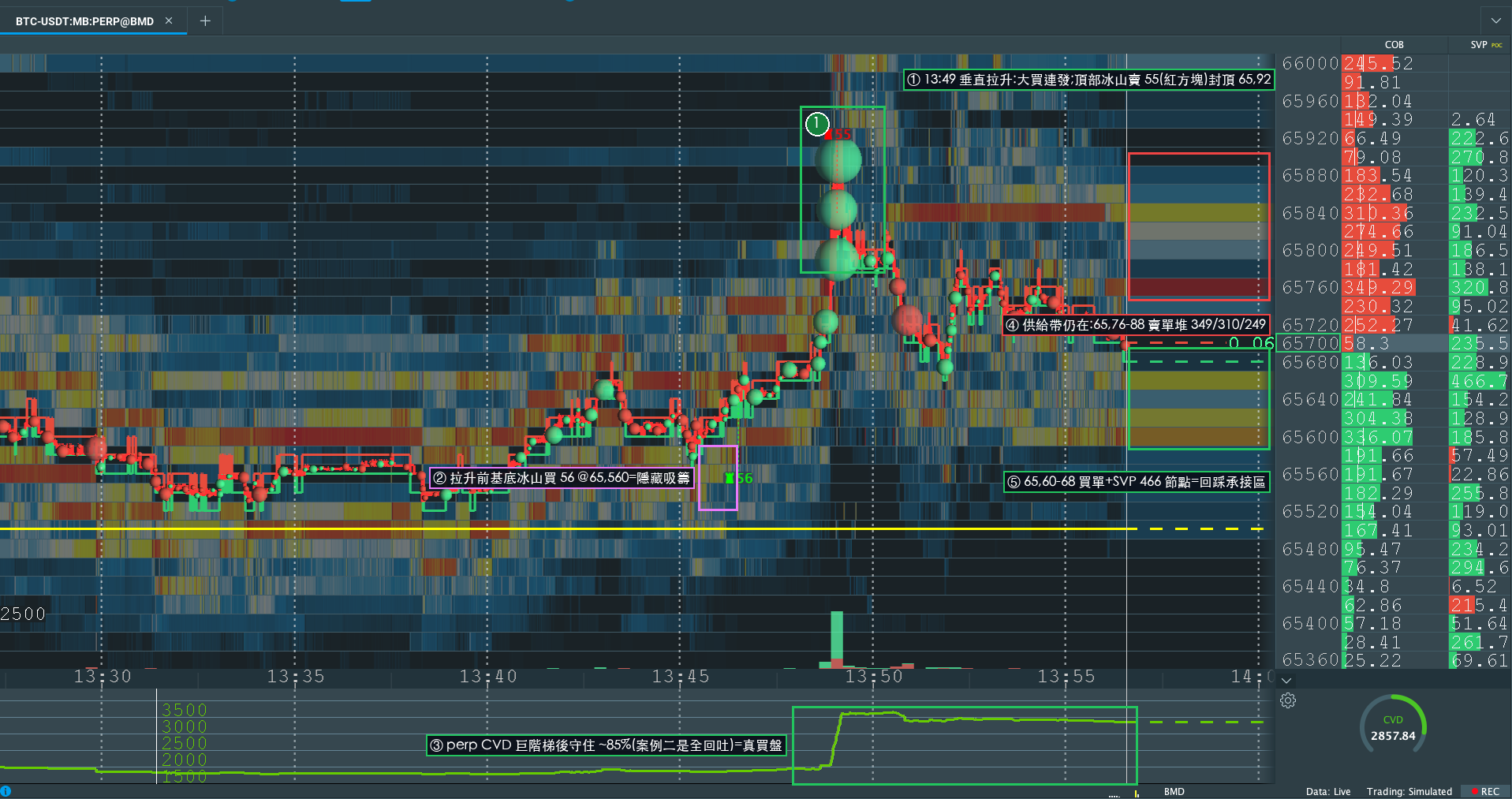This screenshot has height=799, width=1512.
Task: Click the 13:45 time axis label
Action: click(681, 677)
